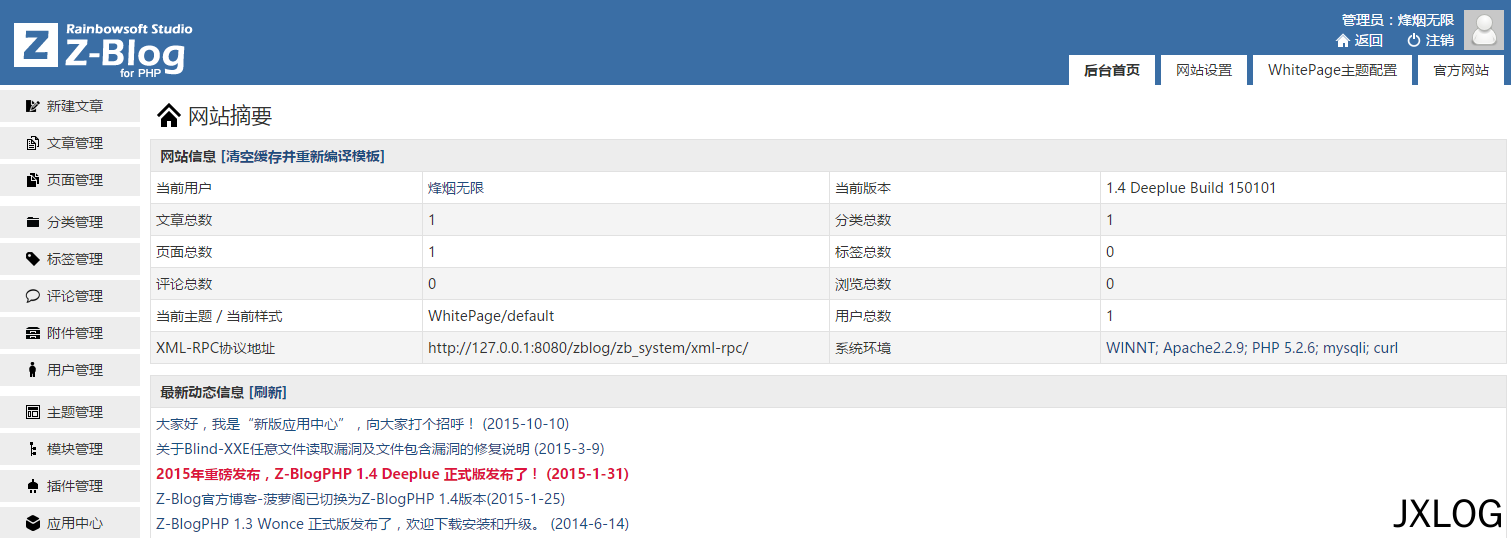Open 标签管理 in the sidebar
1511x538 pixels.
[x=70, y=259]
